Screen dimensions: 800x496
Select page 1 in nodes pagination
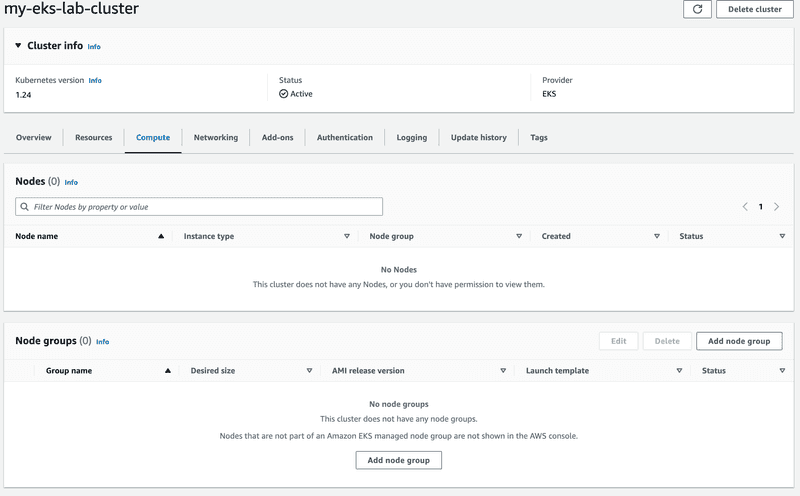click(760, 207)
